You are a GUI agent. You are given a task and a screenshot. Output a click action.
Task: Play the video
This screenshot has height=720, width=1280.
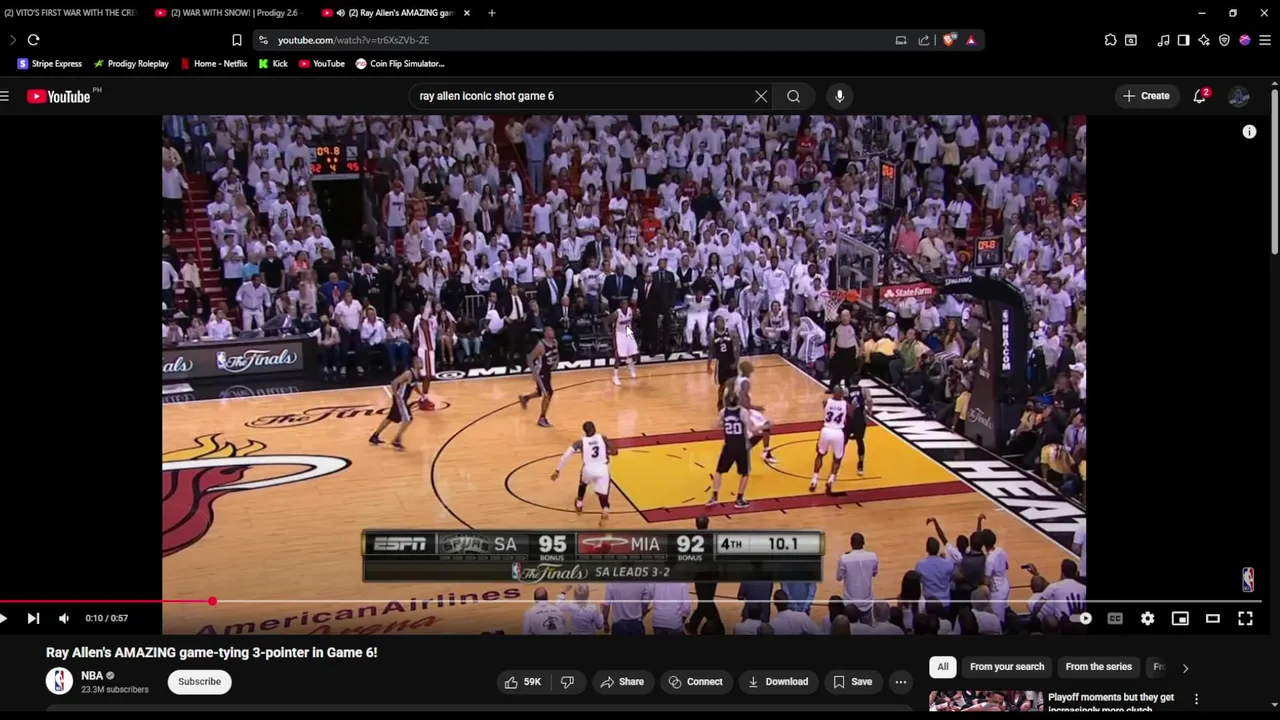pyautogui.click(x=4, y=618)
